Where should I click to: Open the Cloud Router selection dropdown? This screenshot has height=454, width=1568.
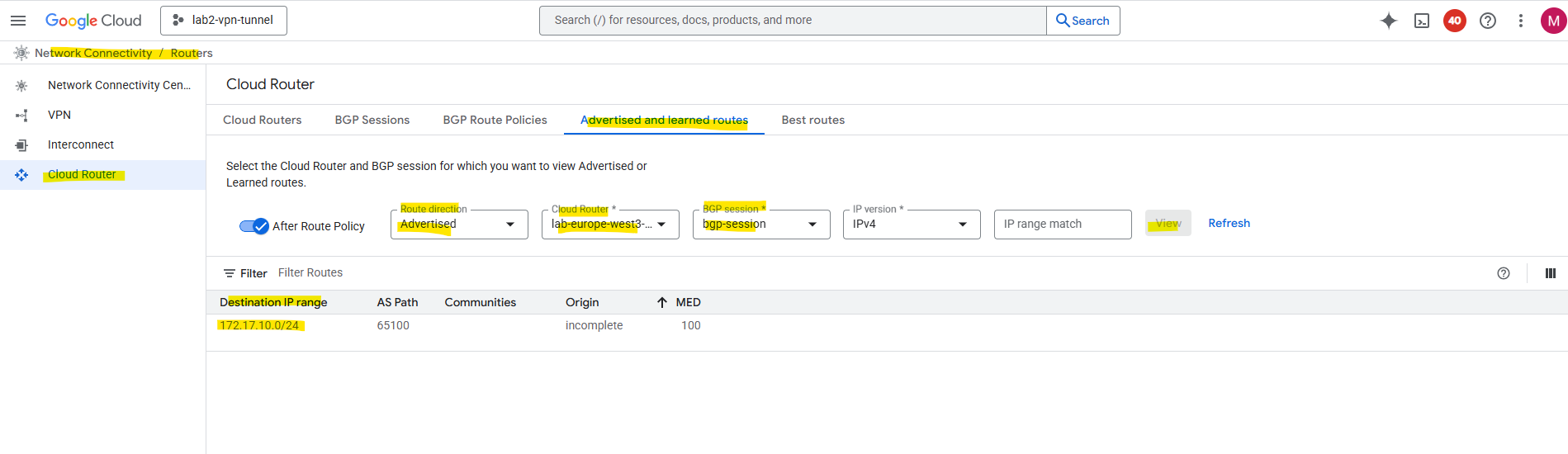610,225
